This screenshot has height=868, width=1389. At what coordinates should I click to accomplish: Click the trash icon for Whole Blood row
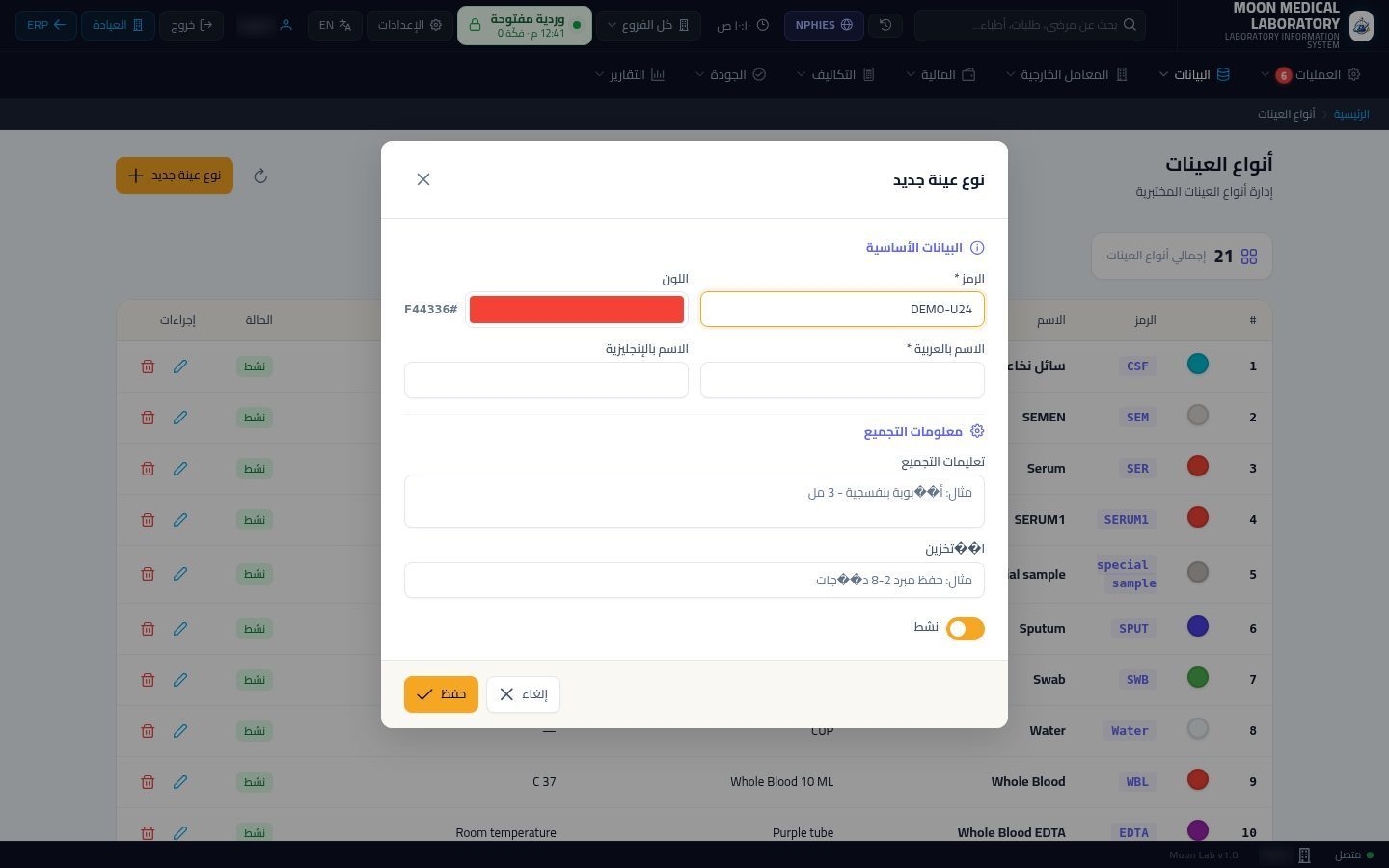point(148,782)
